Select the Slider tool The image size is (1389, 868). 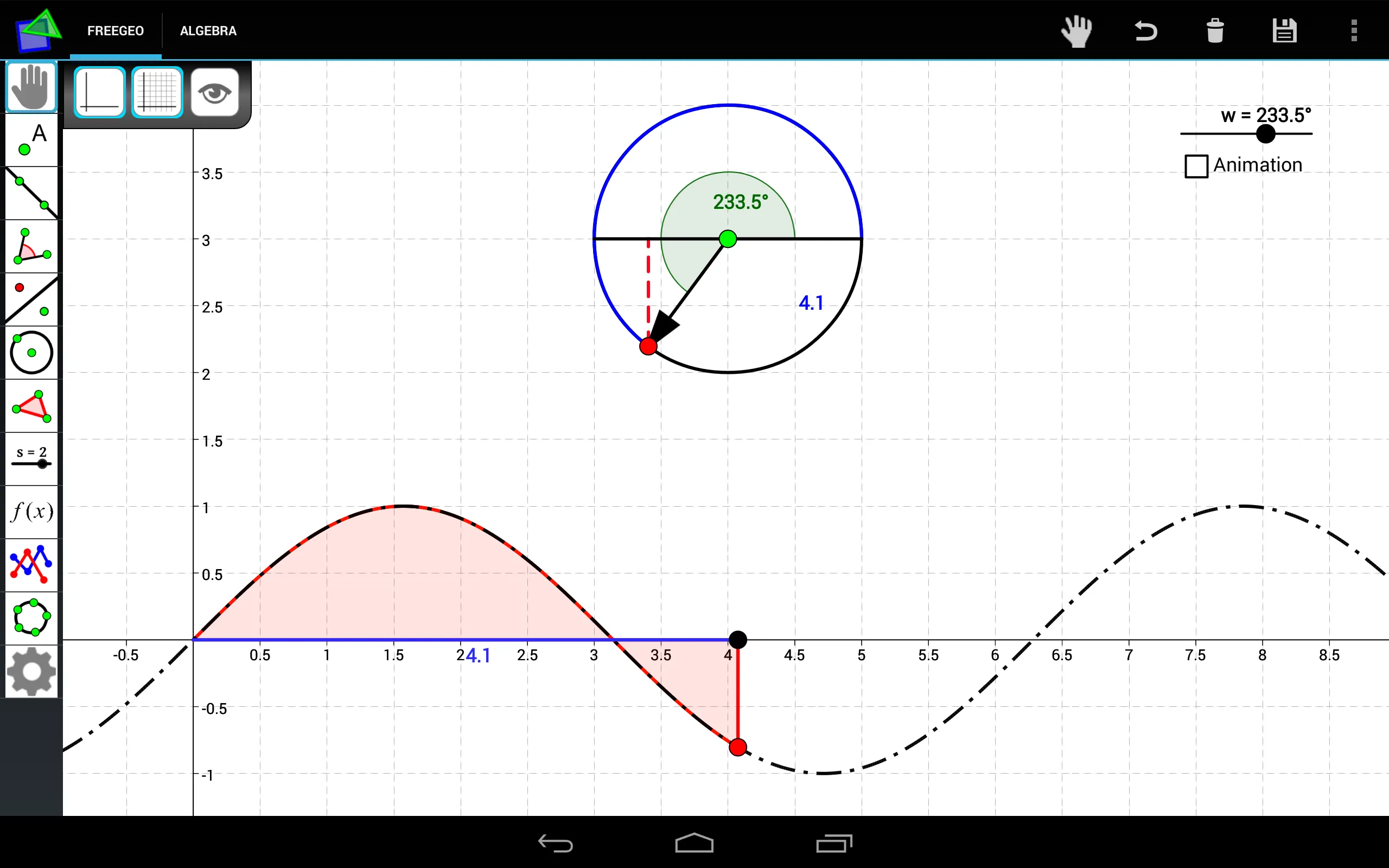click(x=29, y=460)
